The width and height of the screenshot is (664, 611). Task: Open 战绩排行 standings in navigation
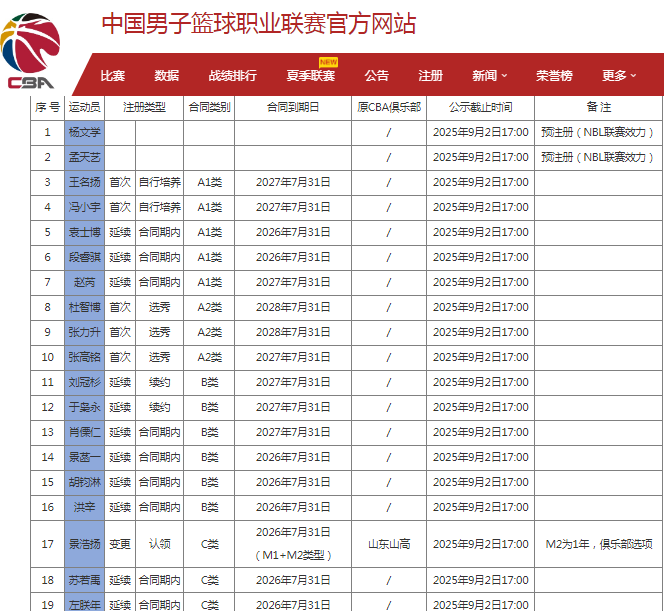(x=232, y=76)
